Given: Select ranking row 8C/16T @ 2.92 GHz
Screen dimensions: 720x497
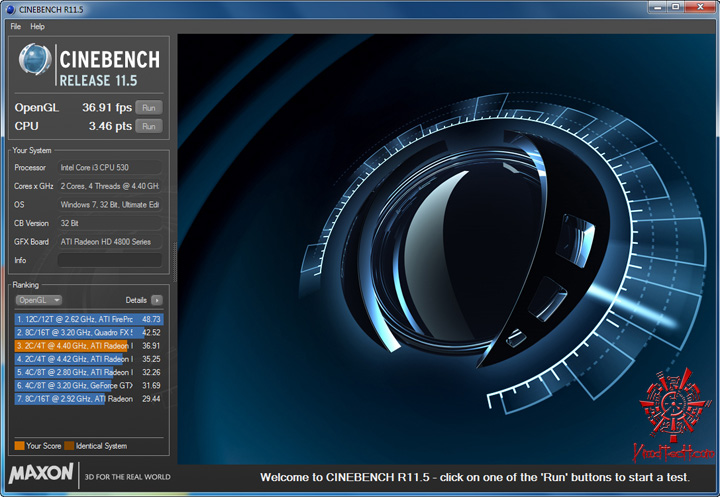Looking at the screenshot, I should [89, 399].
